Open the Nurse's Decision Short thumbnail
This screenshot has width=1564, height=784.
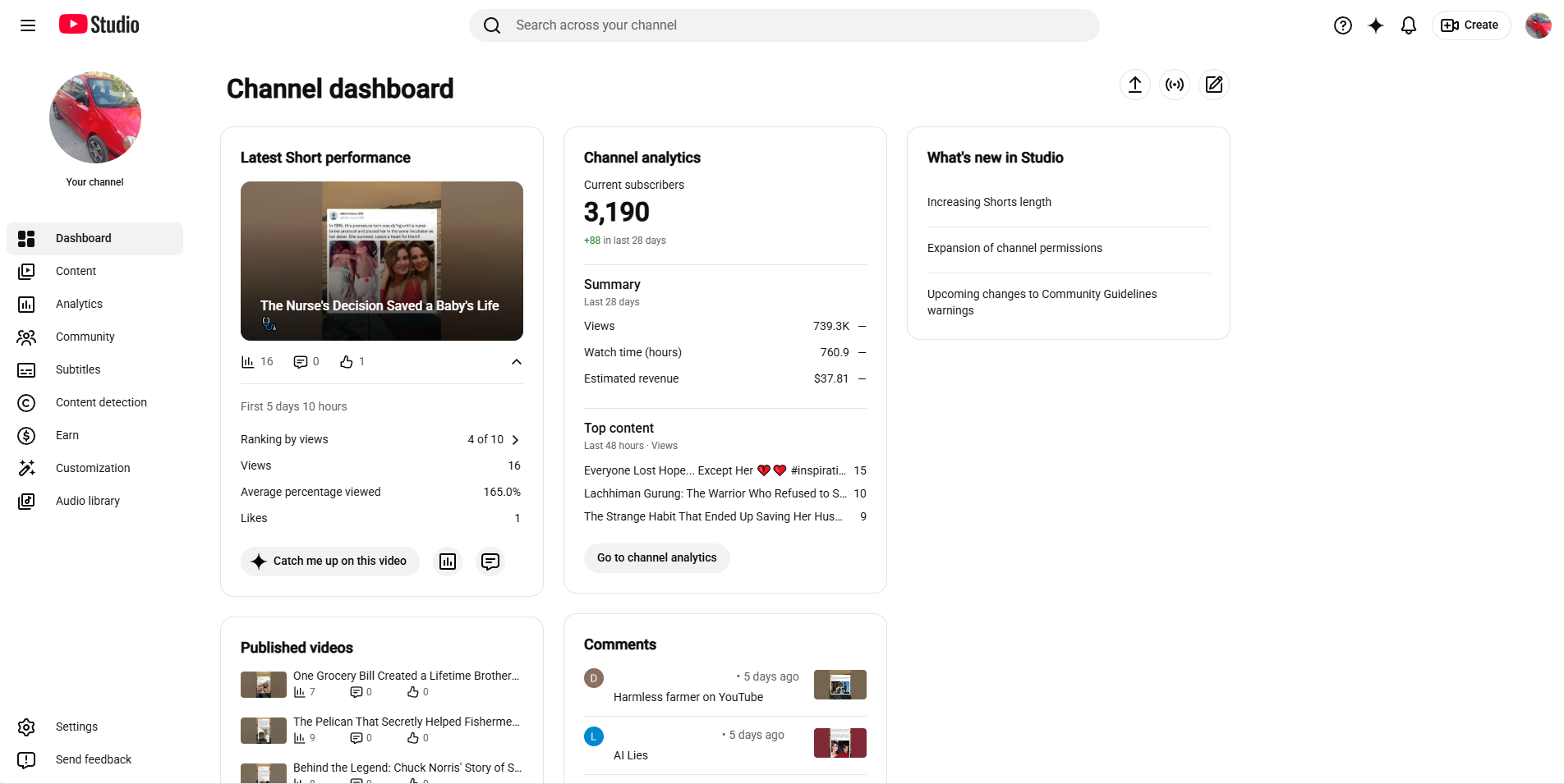click(x=382, y=261)
